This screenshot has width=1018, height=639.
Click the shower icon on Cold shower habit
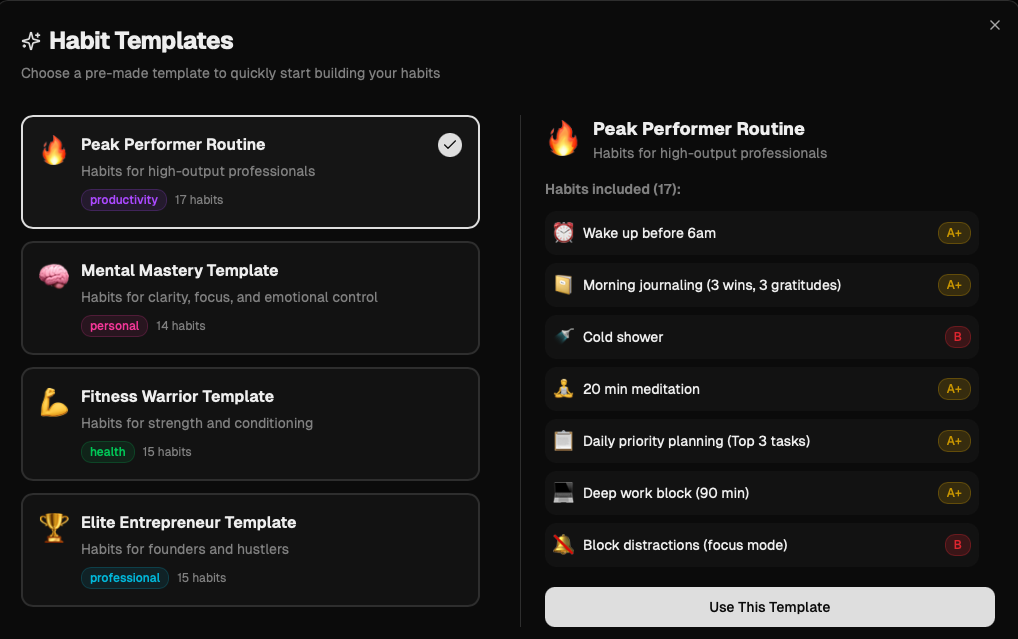pyautogui.click(x=563, y=337)
